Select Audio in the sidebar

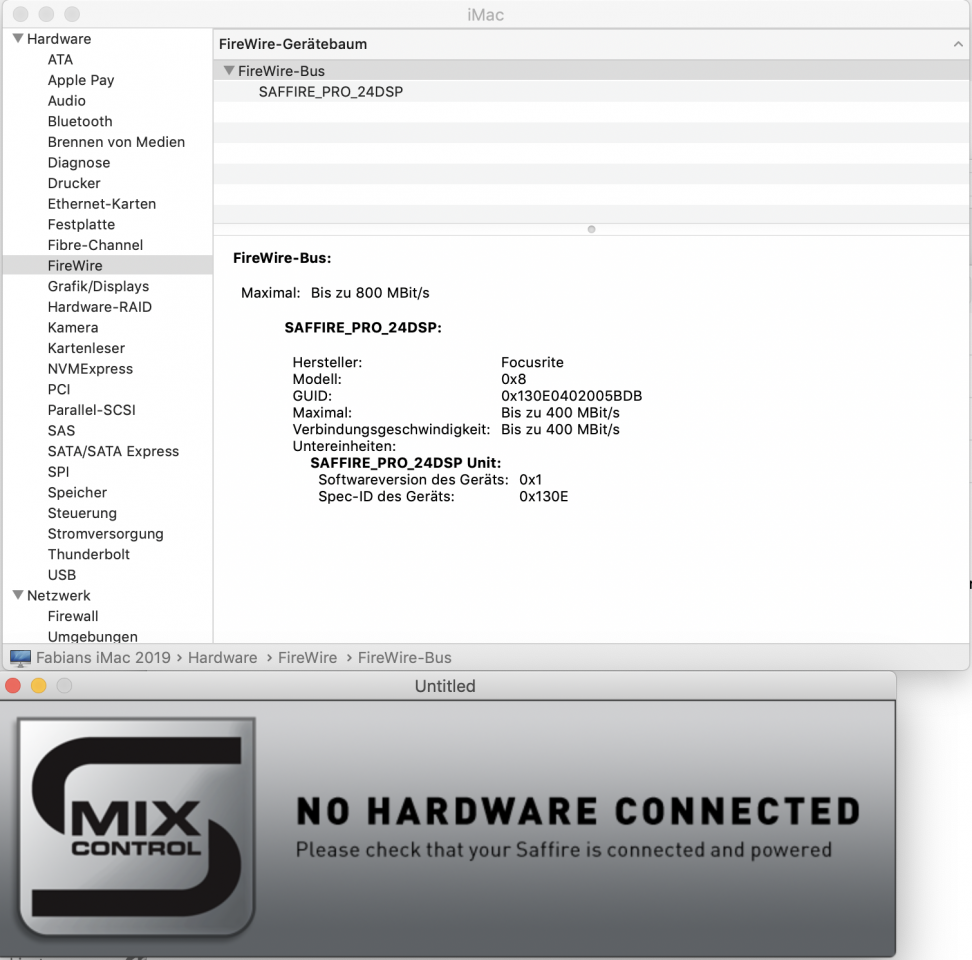click(x=66, y=100)
